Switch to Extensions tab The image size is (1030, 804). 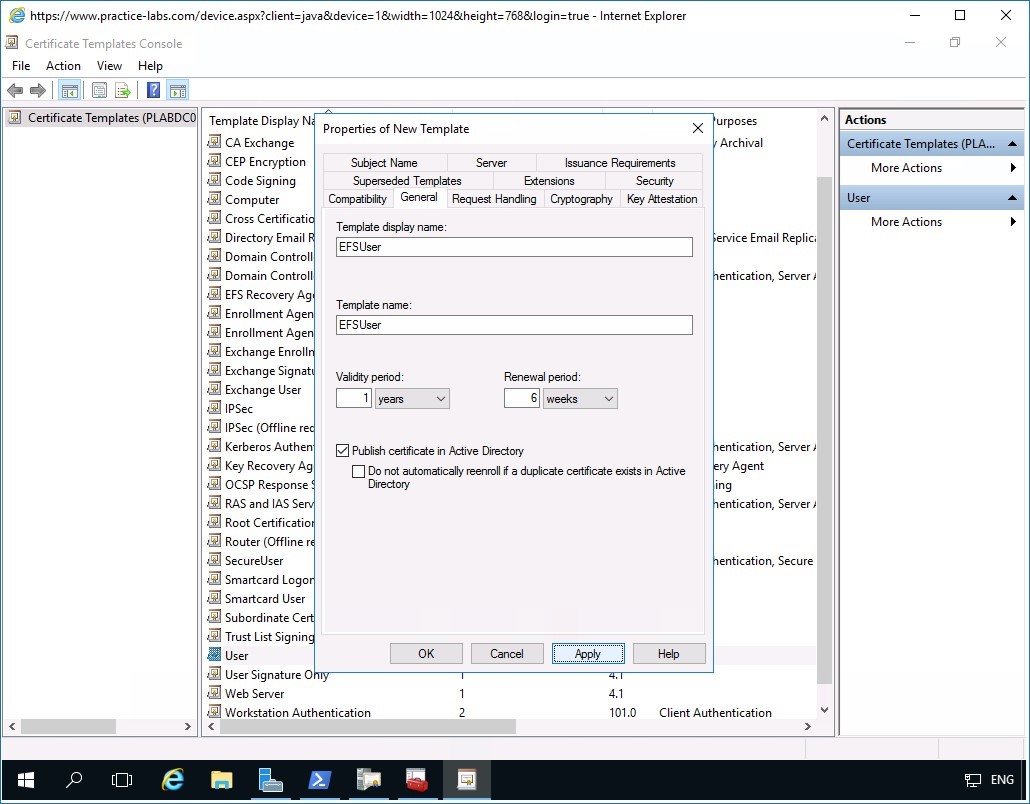[549, 181]
